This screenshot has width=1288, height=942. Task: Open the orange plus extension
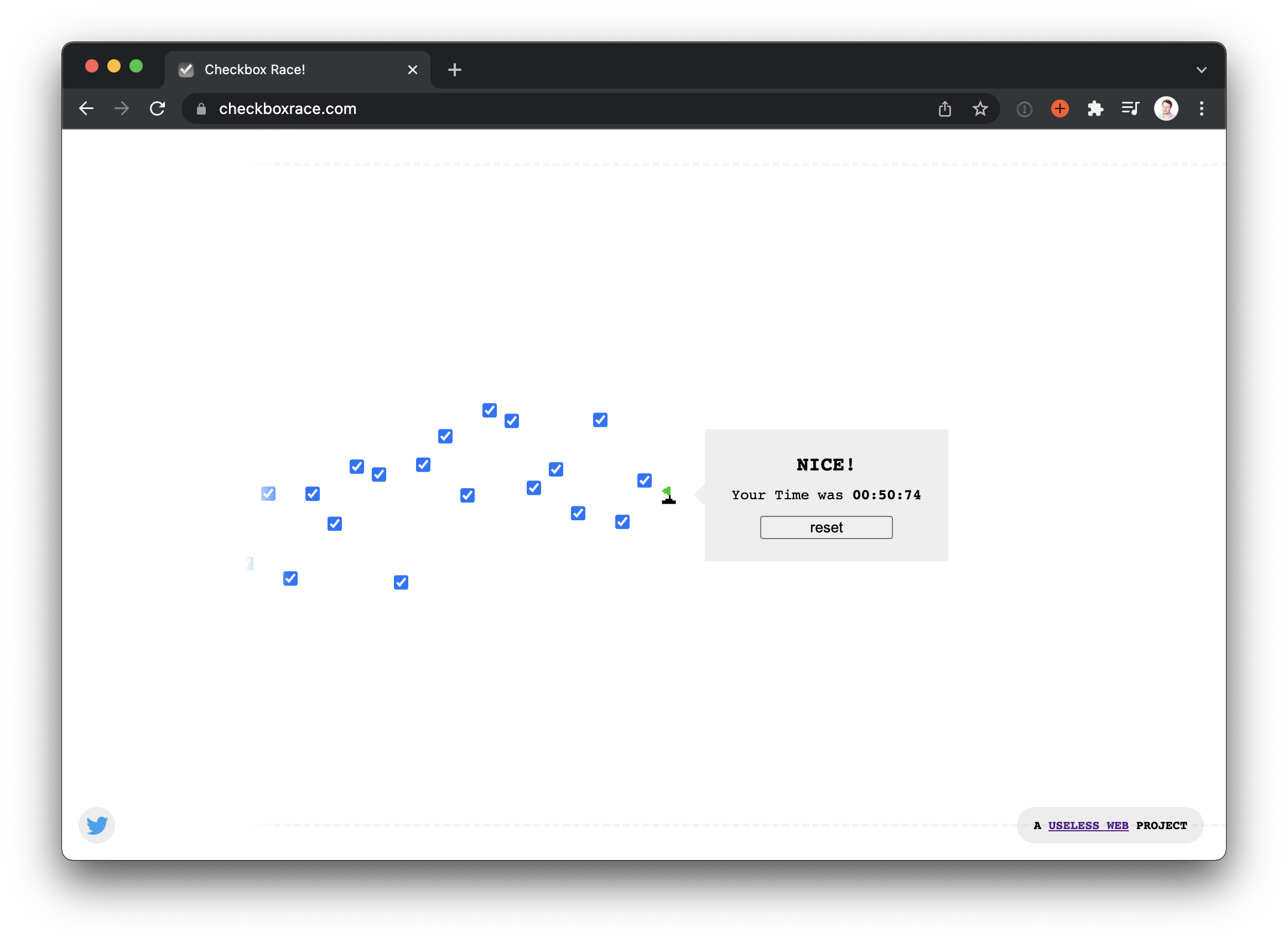tap(1060, 108)
